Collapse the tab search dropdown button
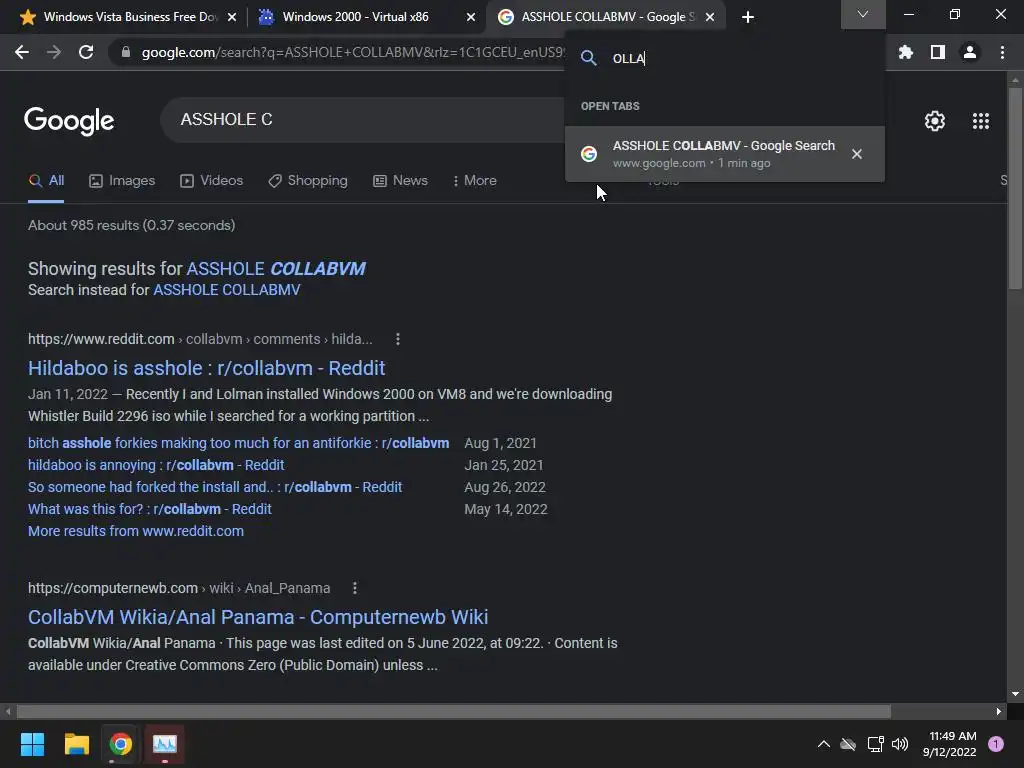The image size is (1024, 768). click(x=863, y=14)
